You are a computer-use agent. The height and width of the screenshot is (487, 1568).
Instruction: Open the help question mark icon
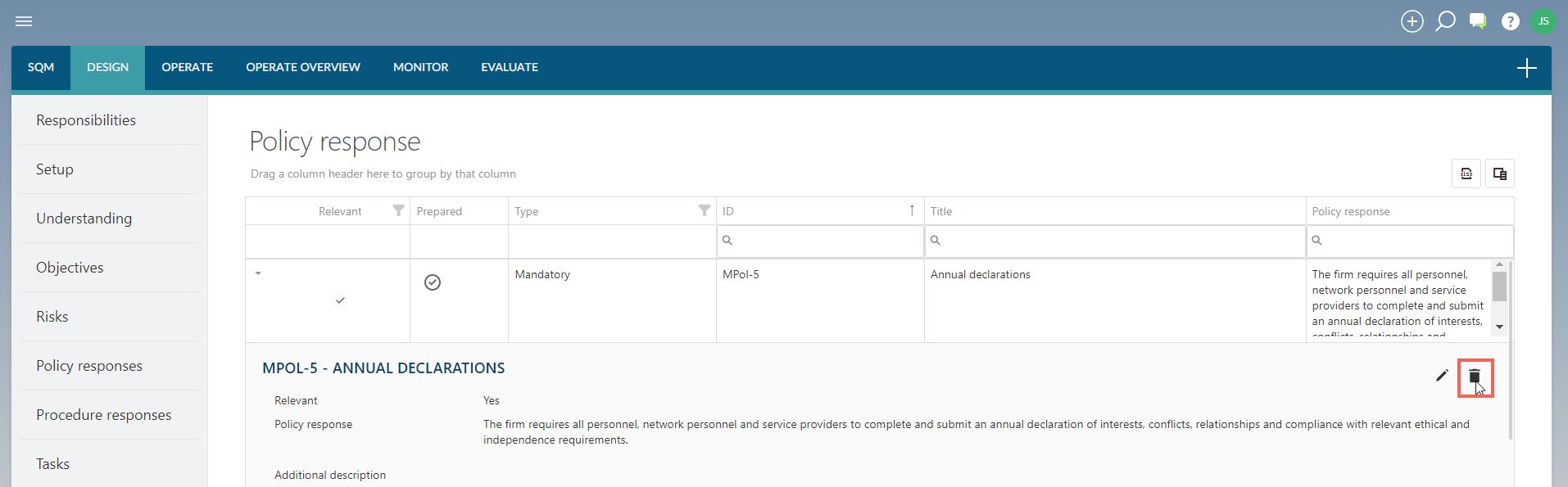coord(1511,22)
